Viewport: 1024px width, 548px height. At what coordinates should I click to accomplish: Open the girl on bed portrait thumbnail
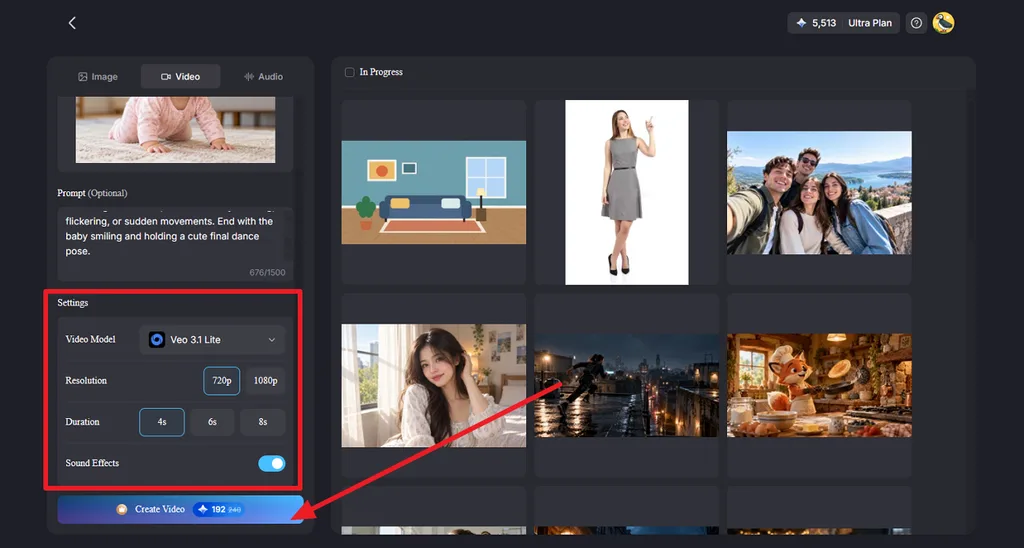[434, 385]
